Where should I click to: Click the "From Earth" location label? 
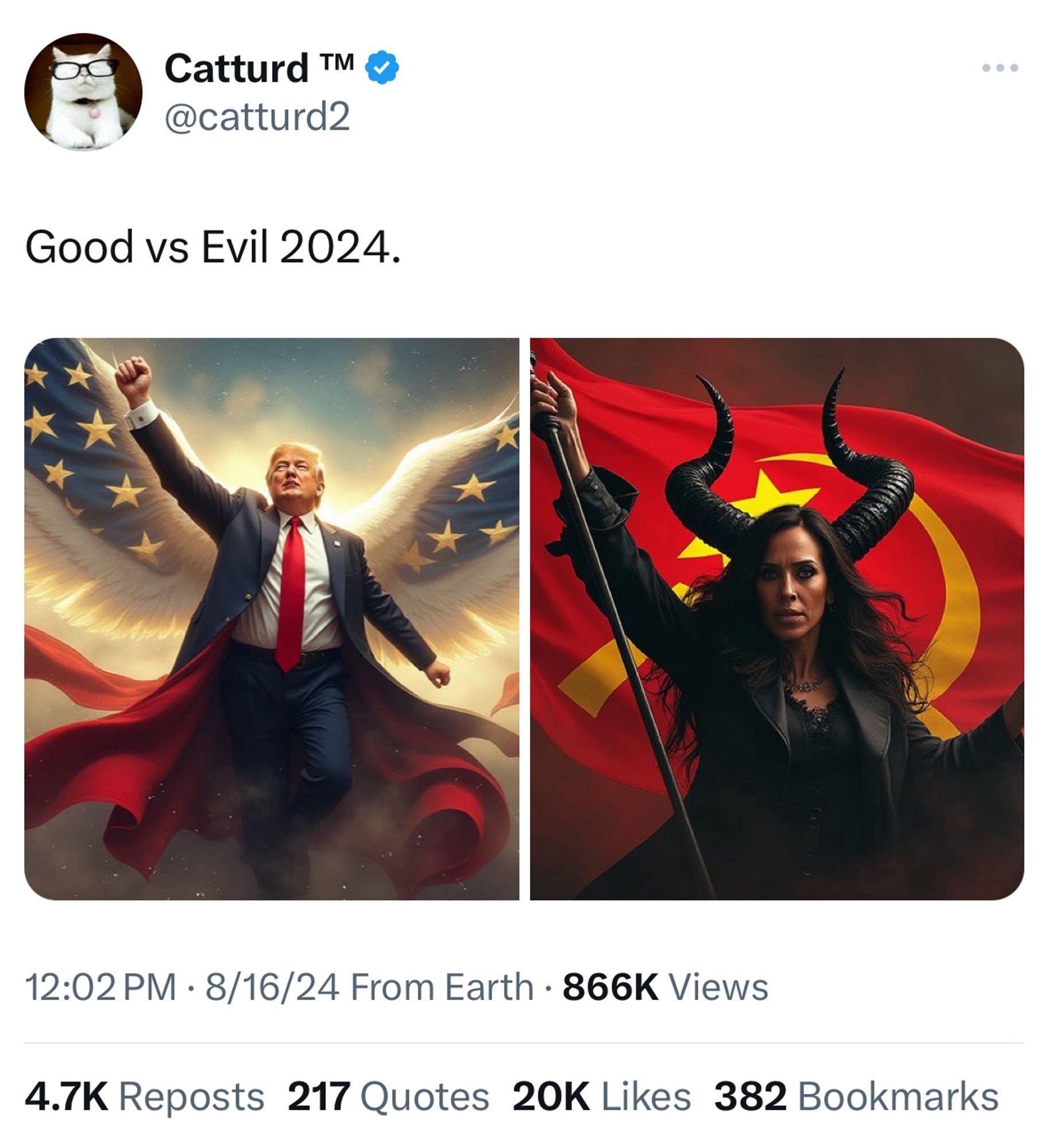click(442, 987)
